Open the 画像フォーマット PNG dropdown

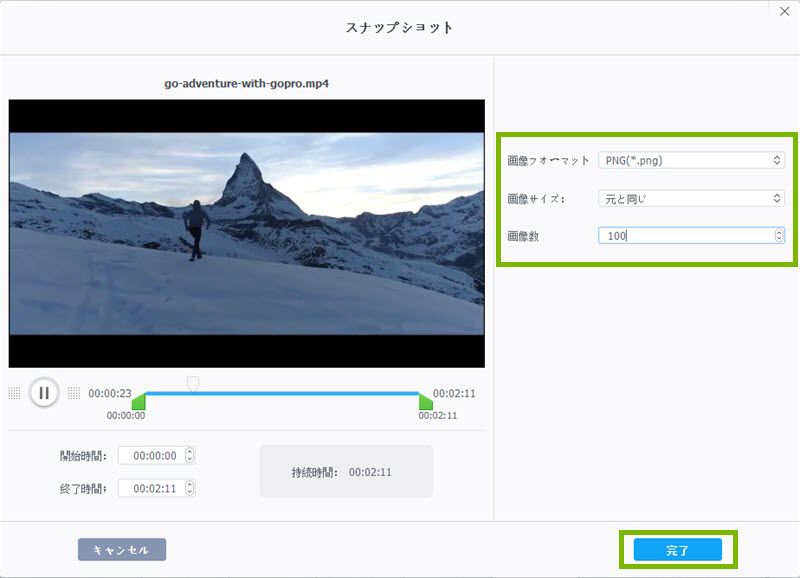coord(691,160)
